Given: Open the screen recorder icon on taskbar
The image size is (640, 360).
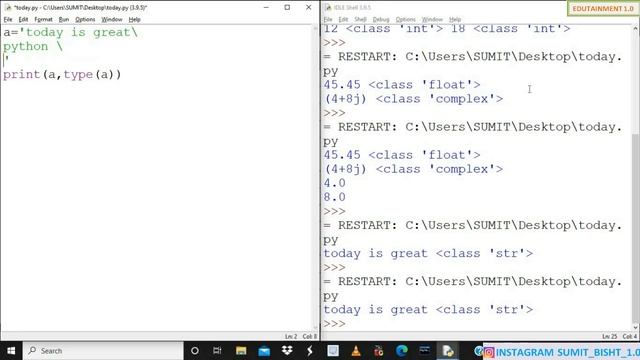Looking at the screenshot, I should tap(379, 351).
